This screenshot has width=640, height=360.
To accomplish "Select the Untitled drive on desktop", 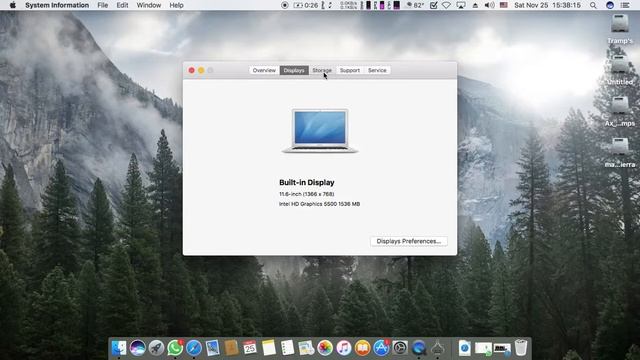I will pyautogui.click(x=620, y=70).
